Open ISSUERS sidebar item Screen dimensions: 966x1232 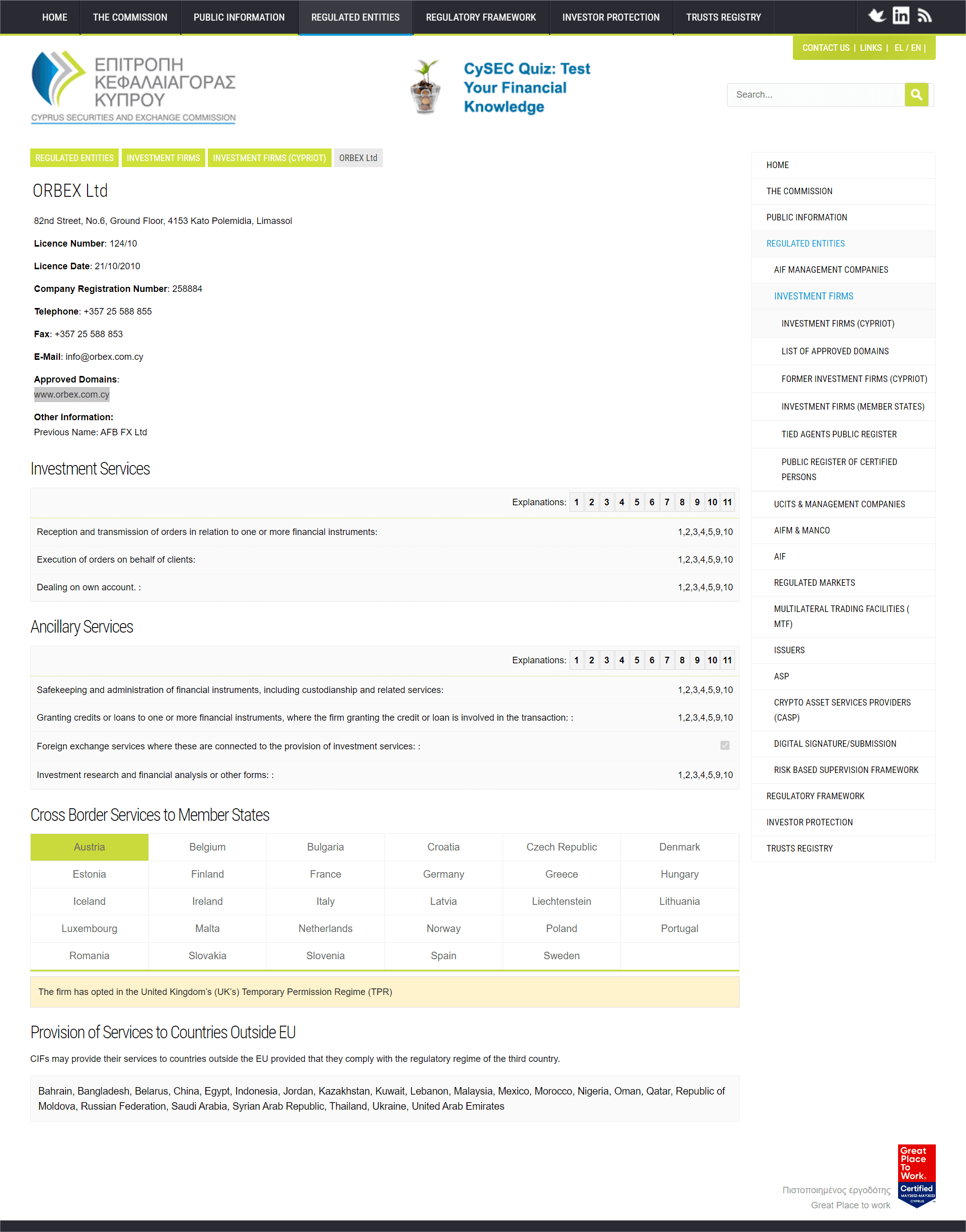[843, 651]
